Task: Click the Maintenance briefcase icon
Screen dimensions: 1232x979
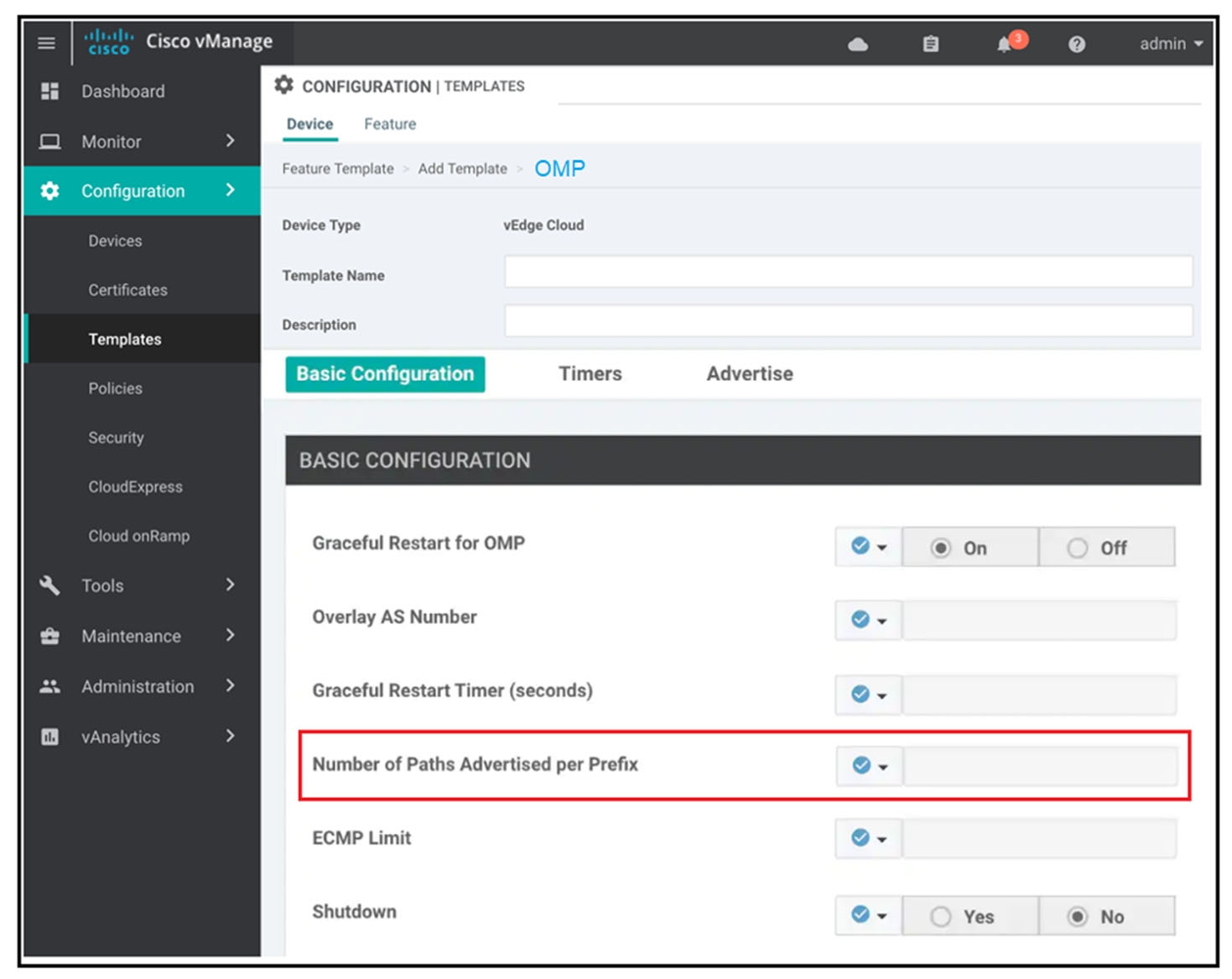Action: pyautogui.click(x=50, y=636)
